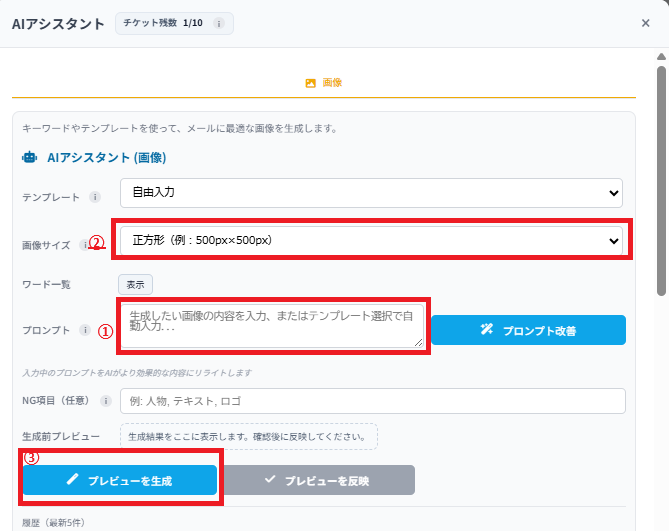Switch to the 画像 tab
Viewport: 669px width, 531px height.
point(323,83)
